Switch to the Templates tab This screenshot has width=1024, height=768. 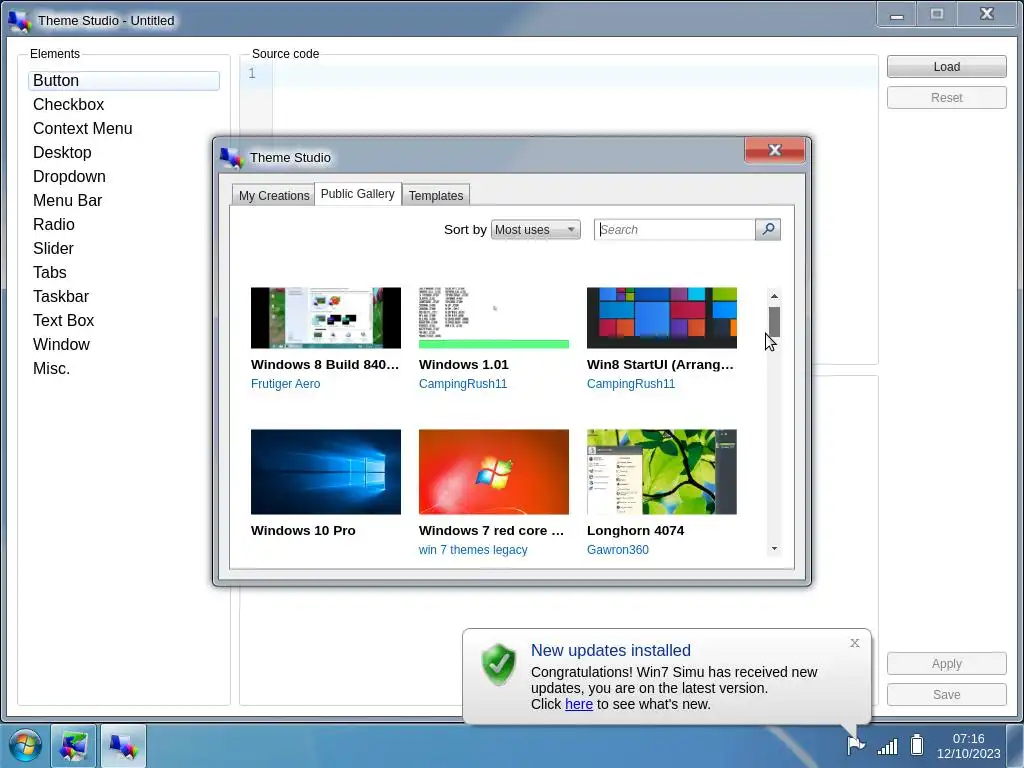[x=436, y=195]
